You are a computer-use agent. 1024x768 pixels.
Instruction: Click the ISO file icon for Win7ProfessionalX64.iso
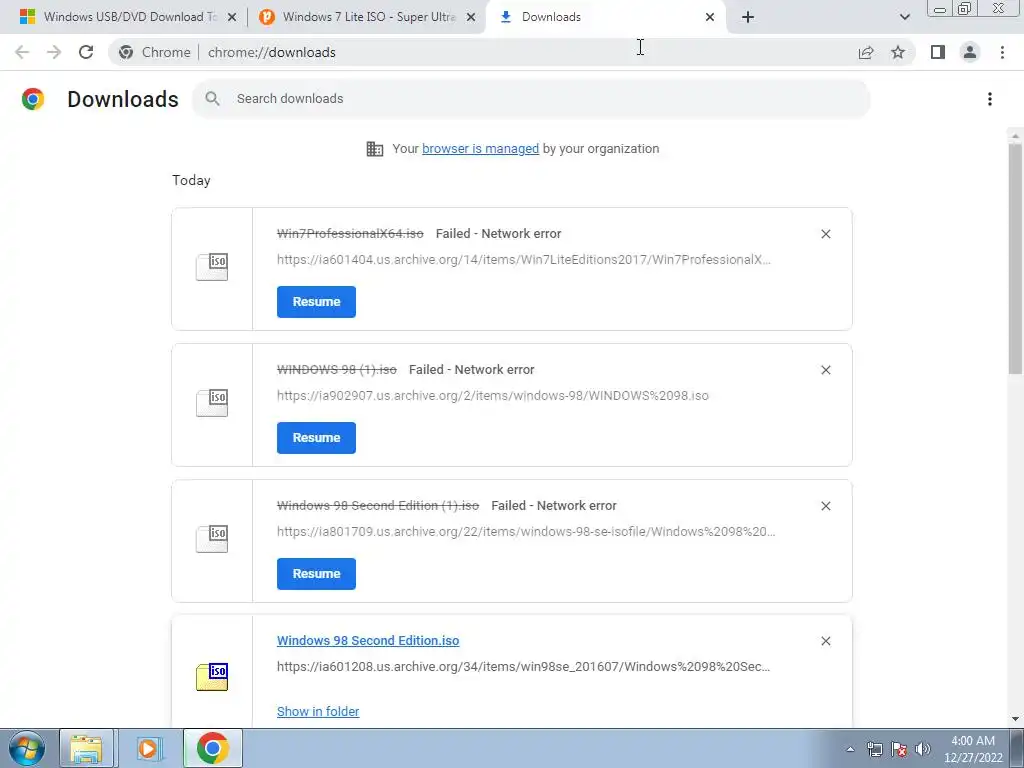tap(212, 267)
